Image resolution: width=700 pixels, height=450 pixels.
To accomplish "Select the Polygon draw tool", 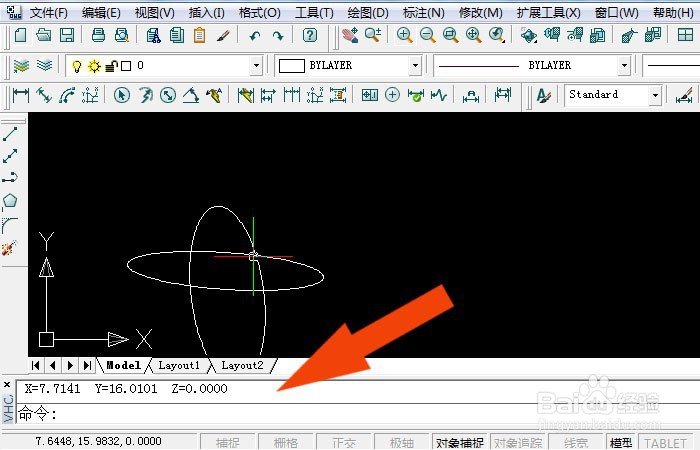I will (x=10, y=200).
